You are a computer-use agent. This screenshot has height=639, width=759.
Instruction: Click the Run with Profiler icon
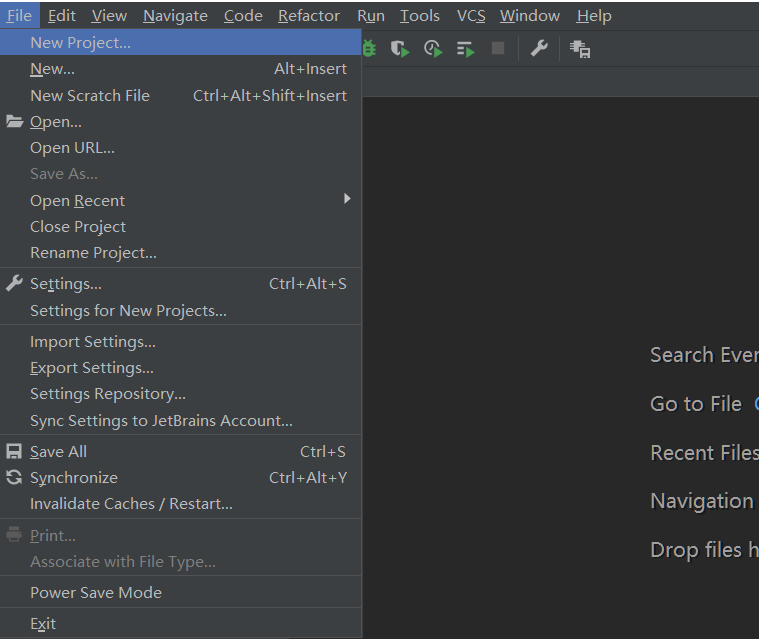click(x=432, y=48)
